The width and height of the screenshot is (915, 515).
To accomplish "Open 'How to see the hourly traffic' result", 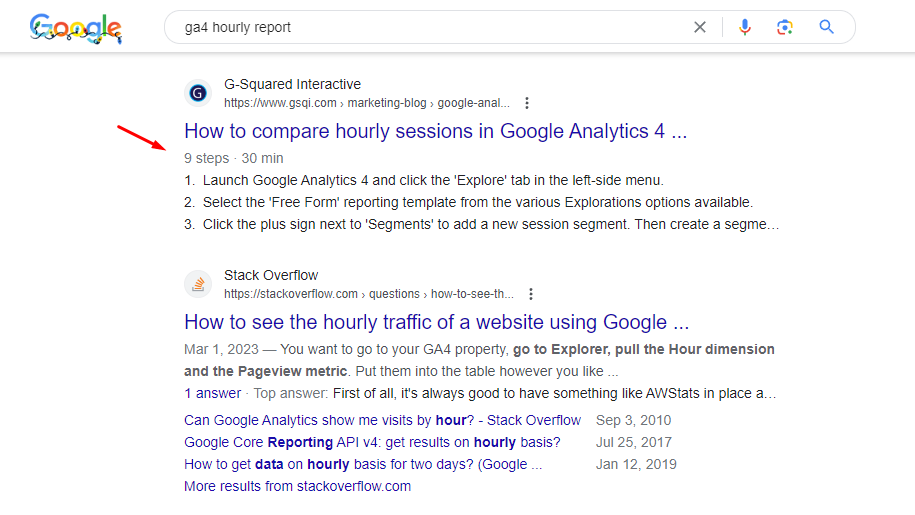I will [x=436, y=322].
